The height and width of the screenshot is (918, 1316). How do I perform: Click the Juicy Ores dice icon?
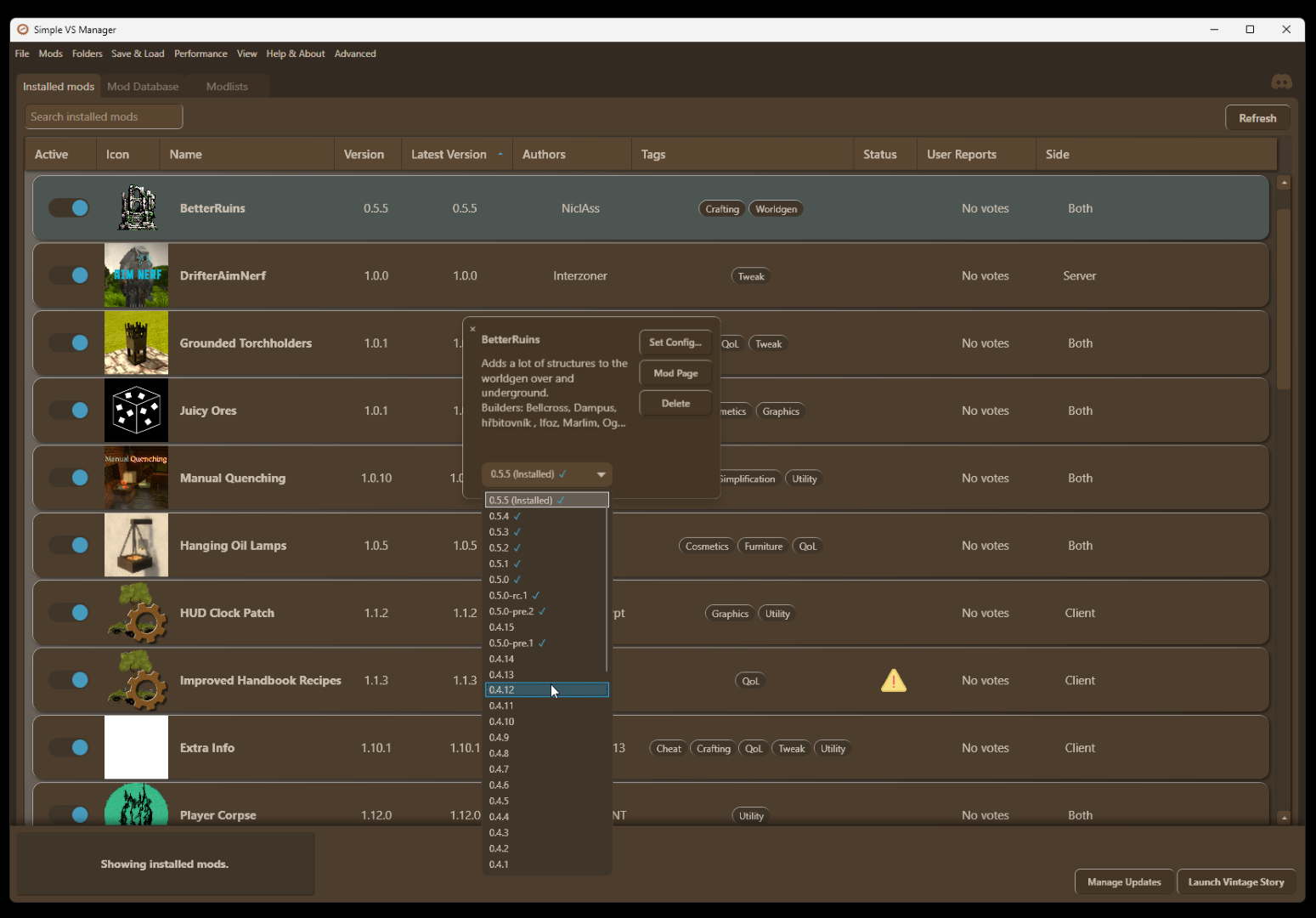(136, 411)
